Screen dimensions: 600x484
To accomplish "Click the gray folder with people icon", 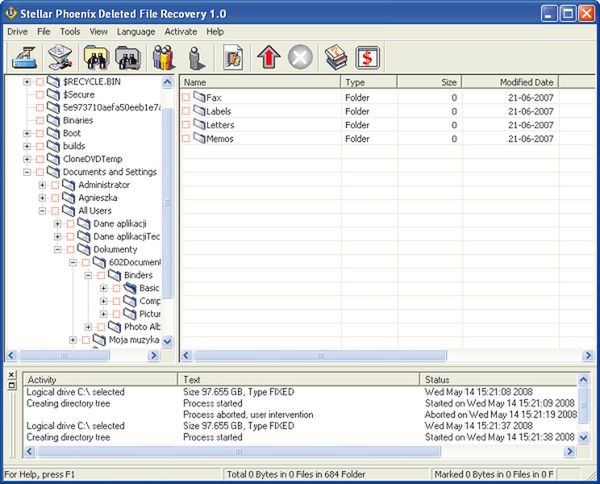I will click(x=128, y=57).
